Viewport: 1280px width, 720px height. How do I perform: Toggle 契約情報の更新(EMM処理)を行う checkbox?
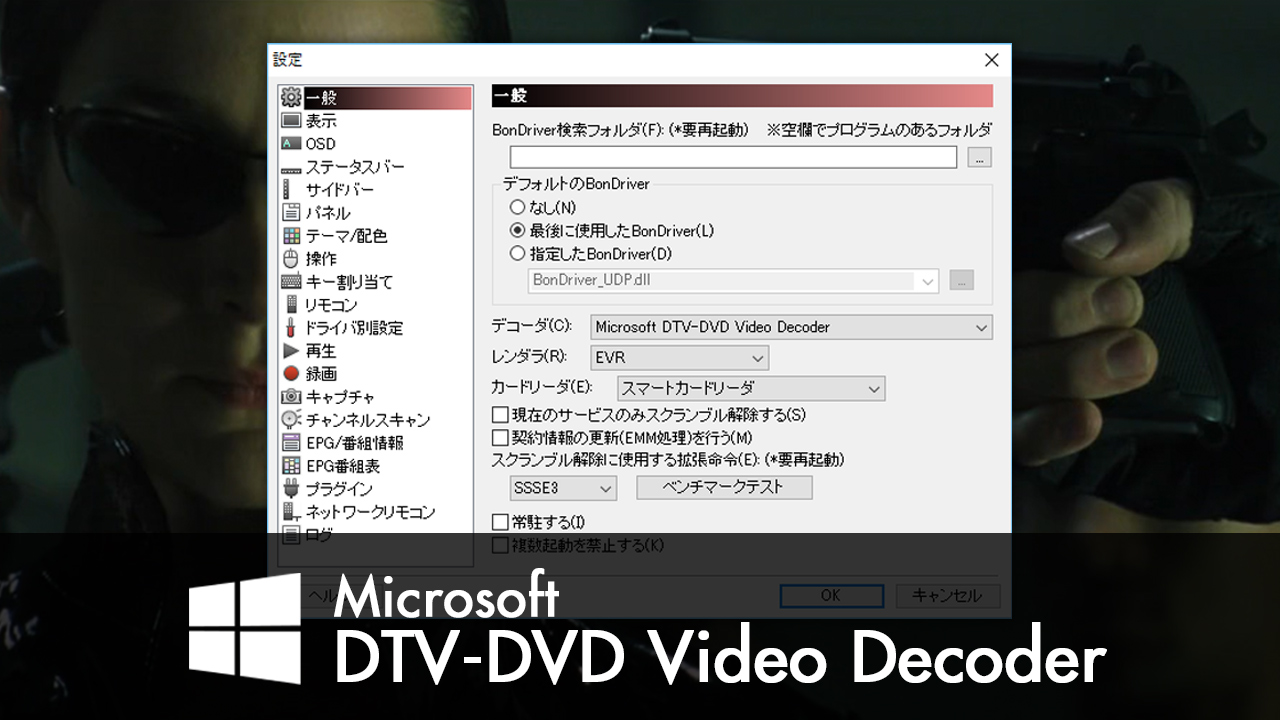(x=501, y=437)
